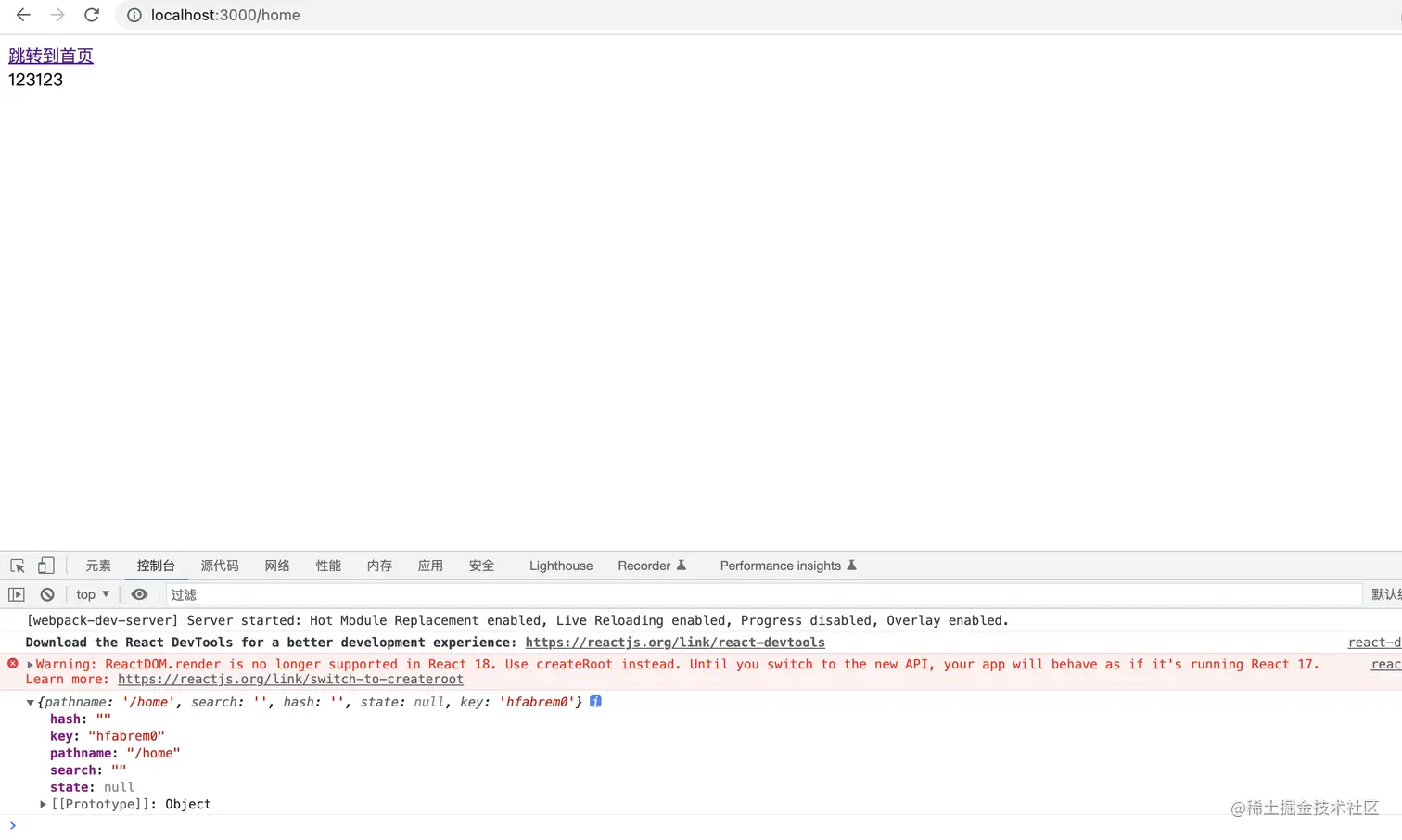Create a live expression with eye icon

(x=139, y=594)
